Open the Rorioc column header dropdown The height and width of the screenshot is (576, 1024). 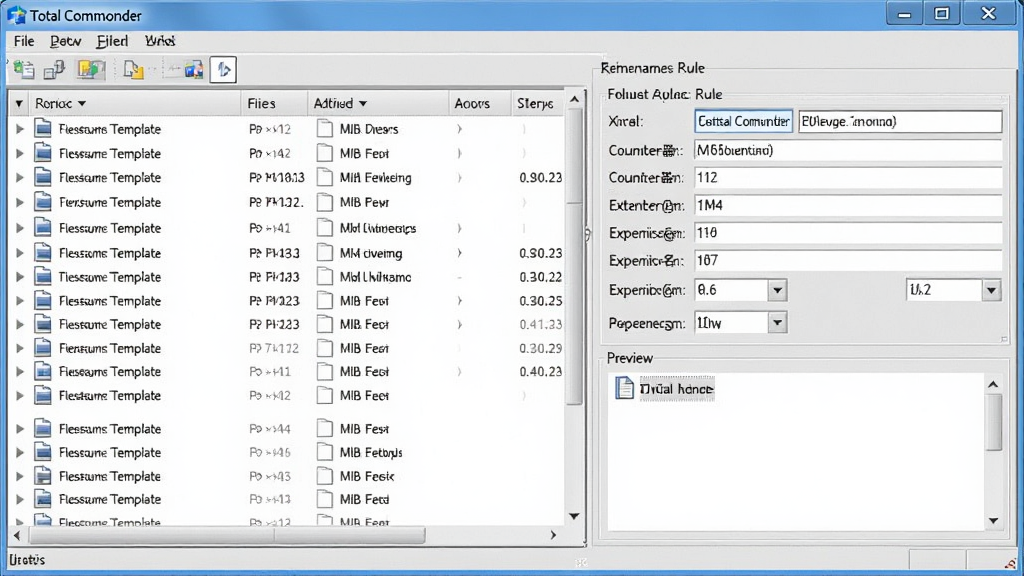pyautogui.click(x=82, y=104)
